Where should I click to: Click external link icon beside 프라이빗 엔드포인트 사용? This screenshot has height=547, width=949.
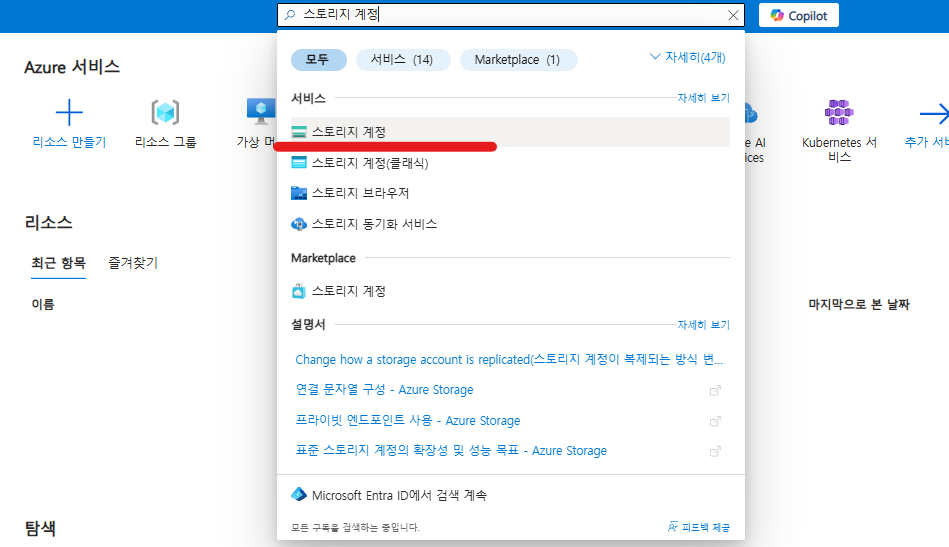pyautogui.click(x=715, y=421)
